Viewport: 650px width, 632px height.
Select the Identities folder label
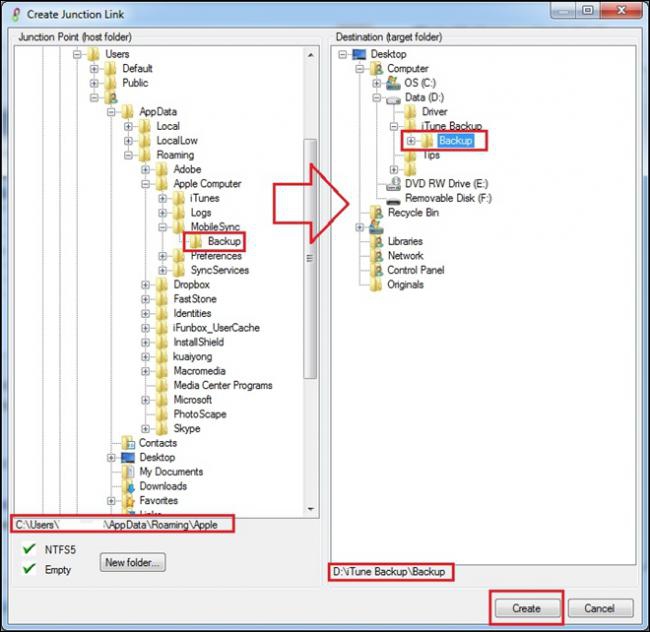coord(192,313)
